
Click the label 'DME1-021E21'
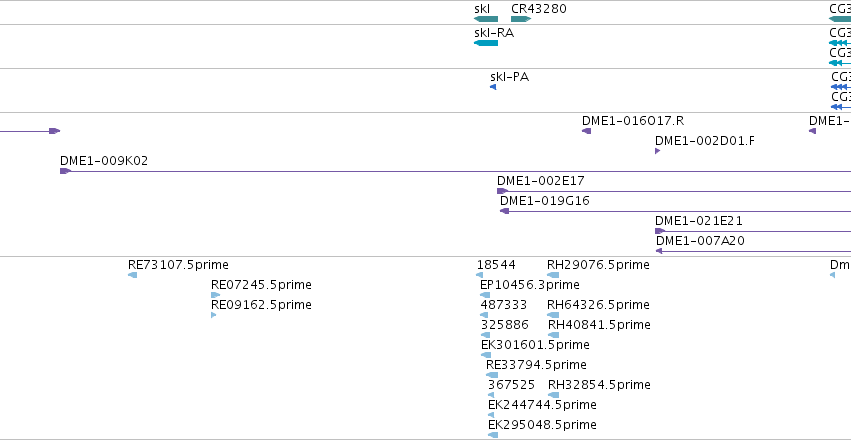click(699, 221)
